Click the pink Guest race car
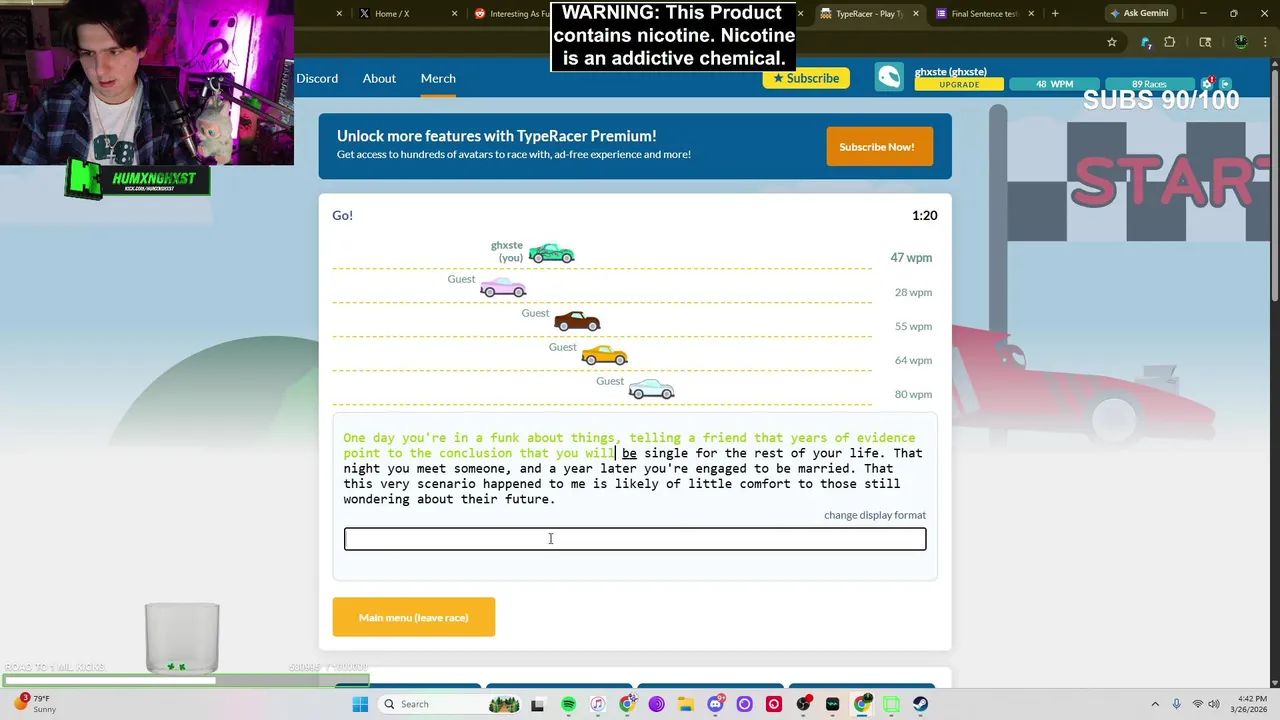 [x=503, y=288]
